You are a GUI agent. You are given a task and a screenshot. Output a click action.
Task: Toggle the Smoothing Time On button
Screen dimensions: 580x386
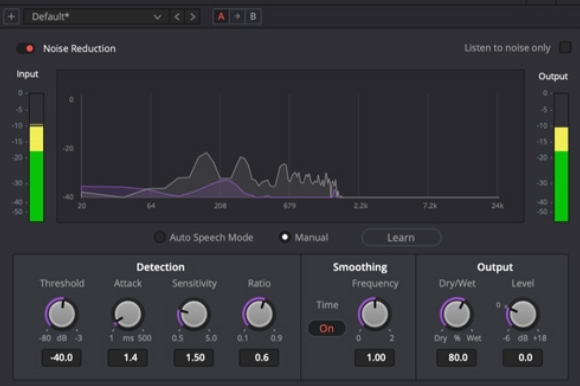coord(327,328)
